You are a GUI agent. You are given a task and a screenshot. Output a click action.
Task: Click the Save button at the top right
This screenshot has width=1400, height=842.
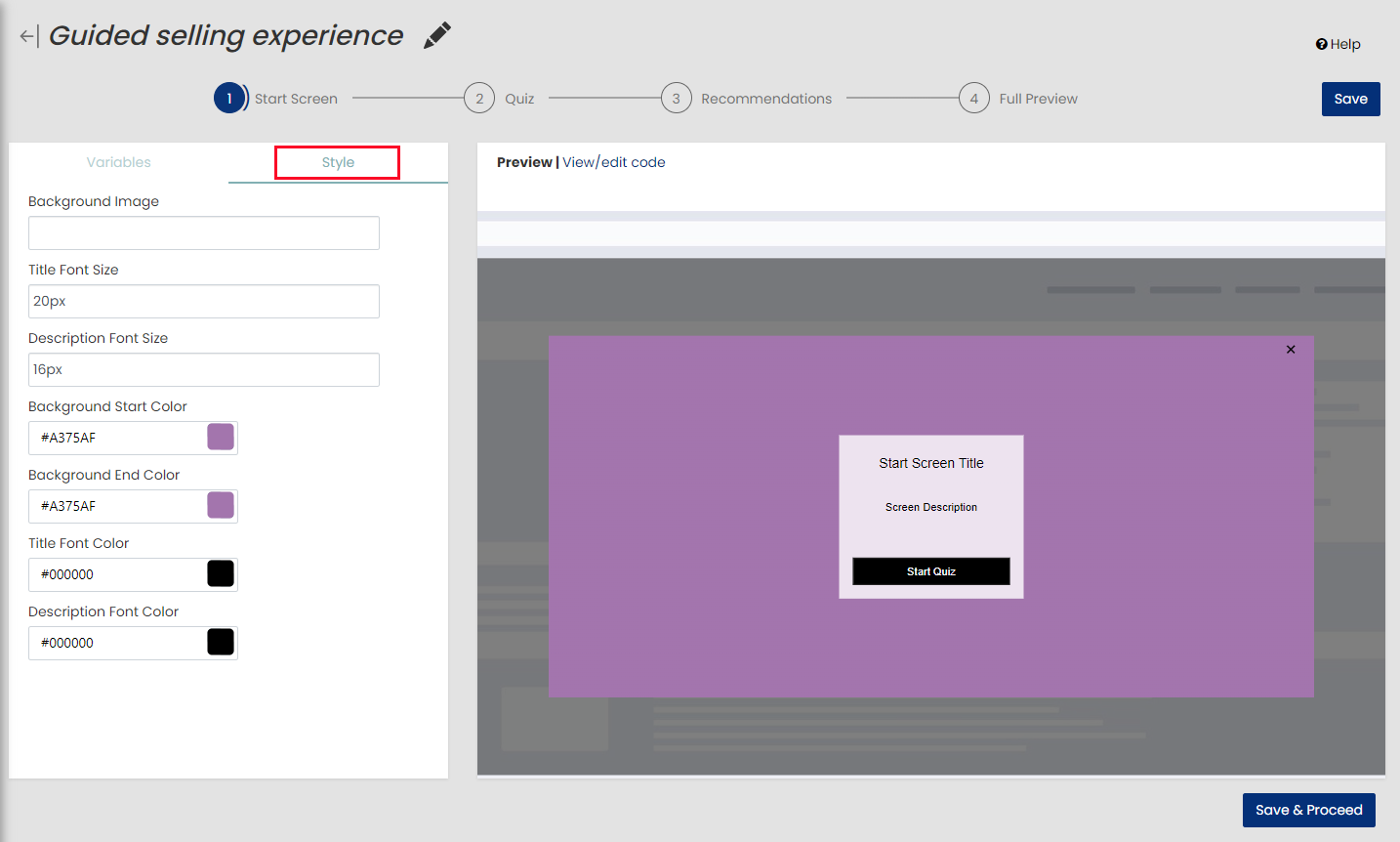(1351, 99)
